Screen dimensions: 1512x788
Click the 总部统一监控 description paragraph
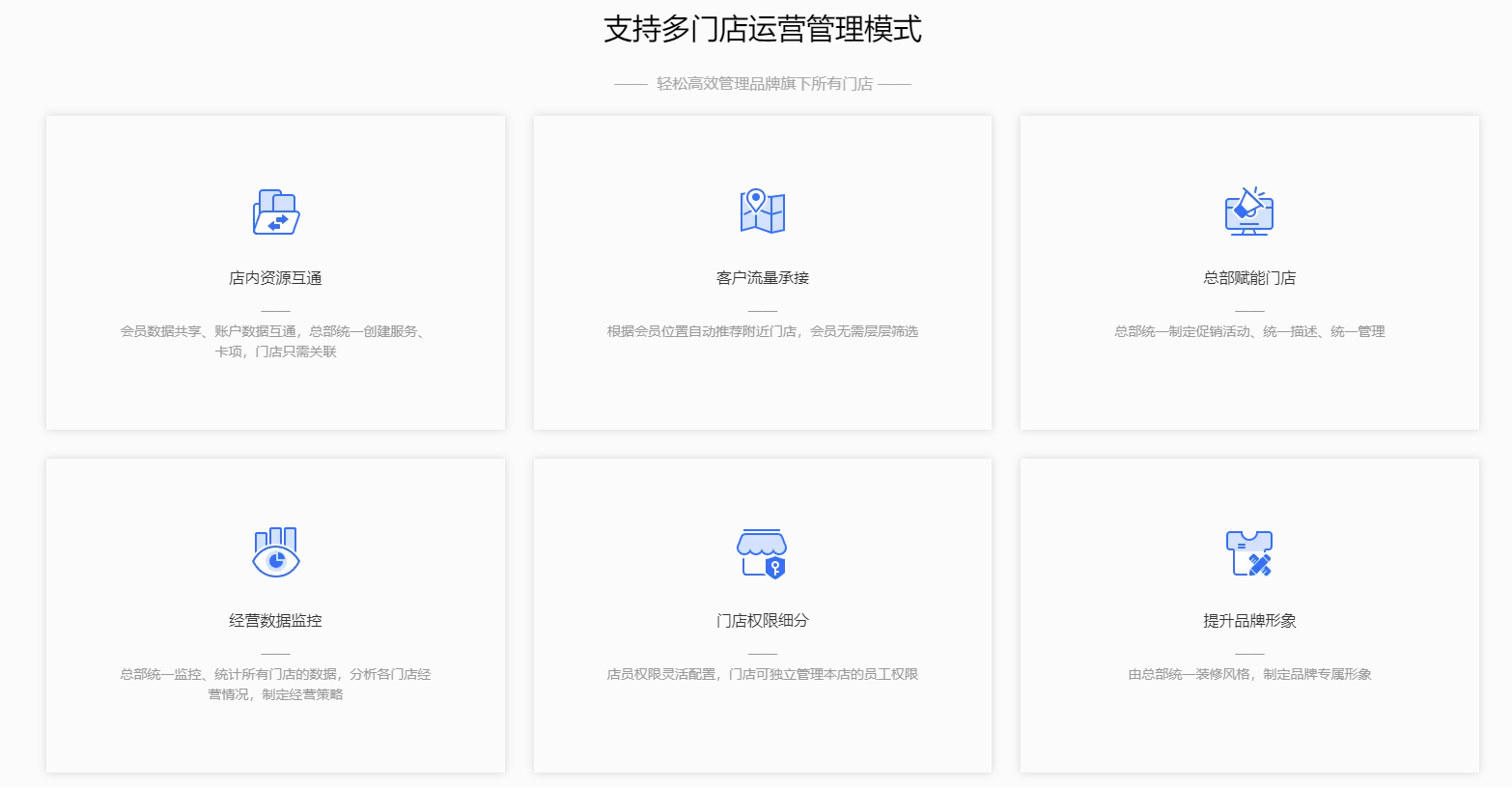click(276, 684)
